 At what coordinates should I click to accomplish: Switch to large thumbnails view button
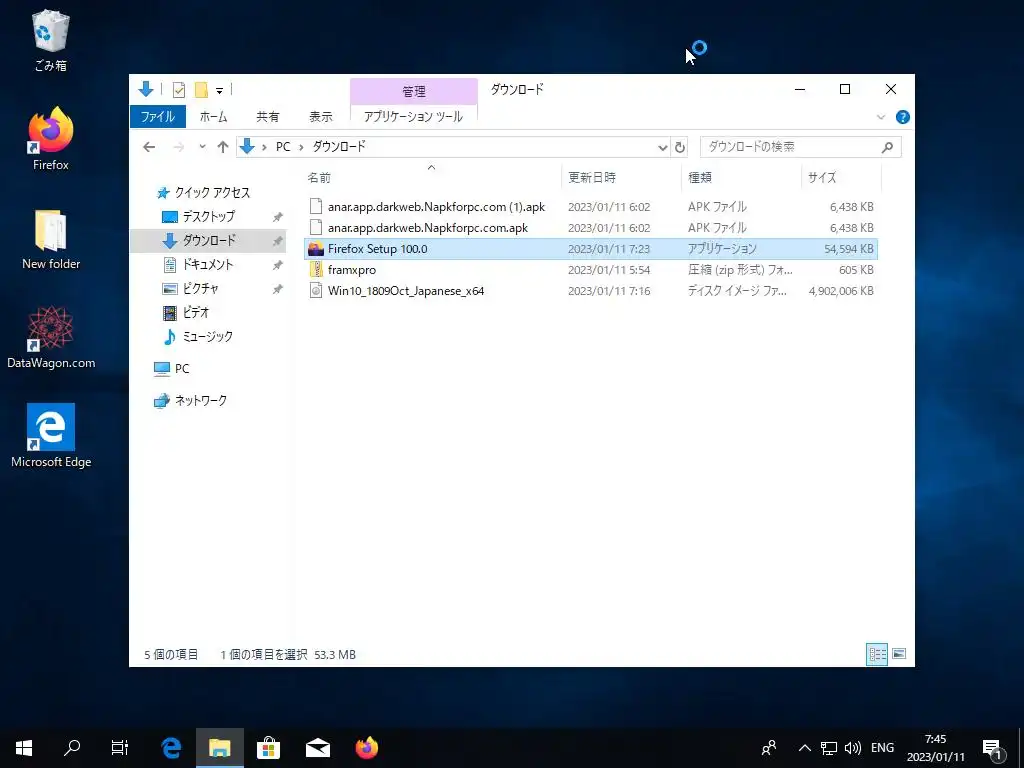coord(899,654)
